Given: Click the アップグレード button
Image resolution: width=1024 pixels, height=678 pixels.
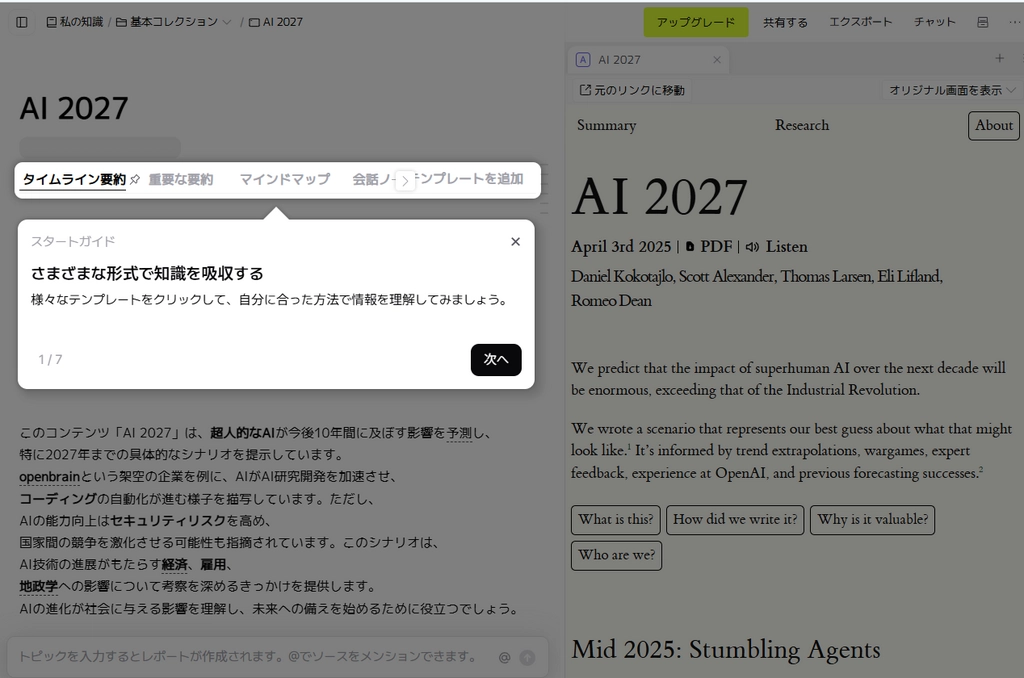Looking at the screenshot, I should pos(695,22).
